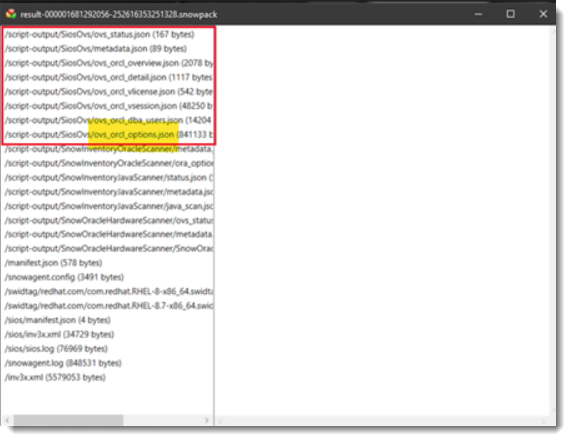
Task: Select SiosOvs/ovs_status.json (167 bytes)
Action: 100,34
